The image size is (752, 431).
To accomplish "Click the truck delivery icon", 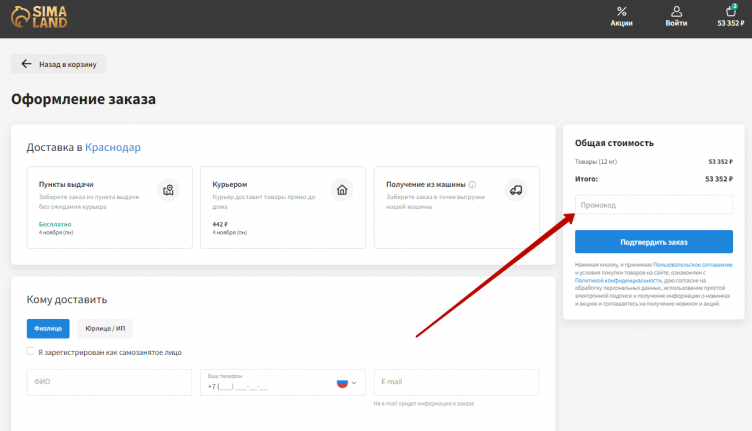I will point(516,189).
